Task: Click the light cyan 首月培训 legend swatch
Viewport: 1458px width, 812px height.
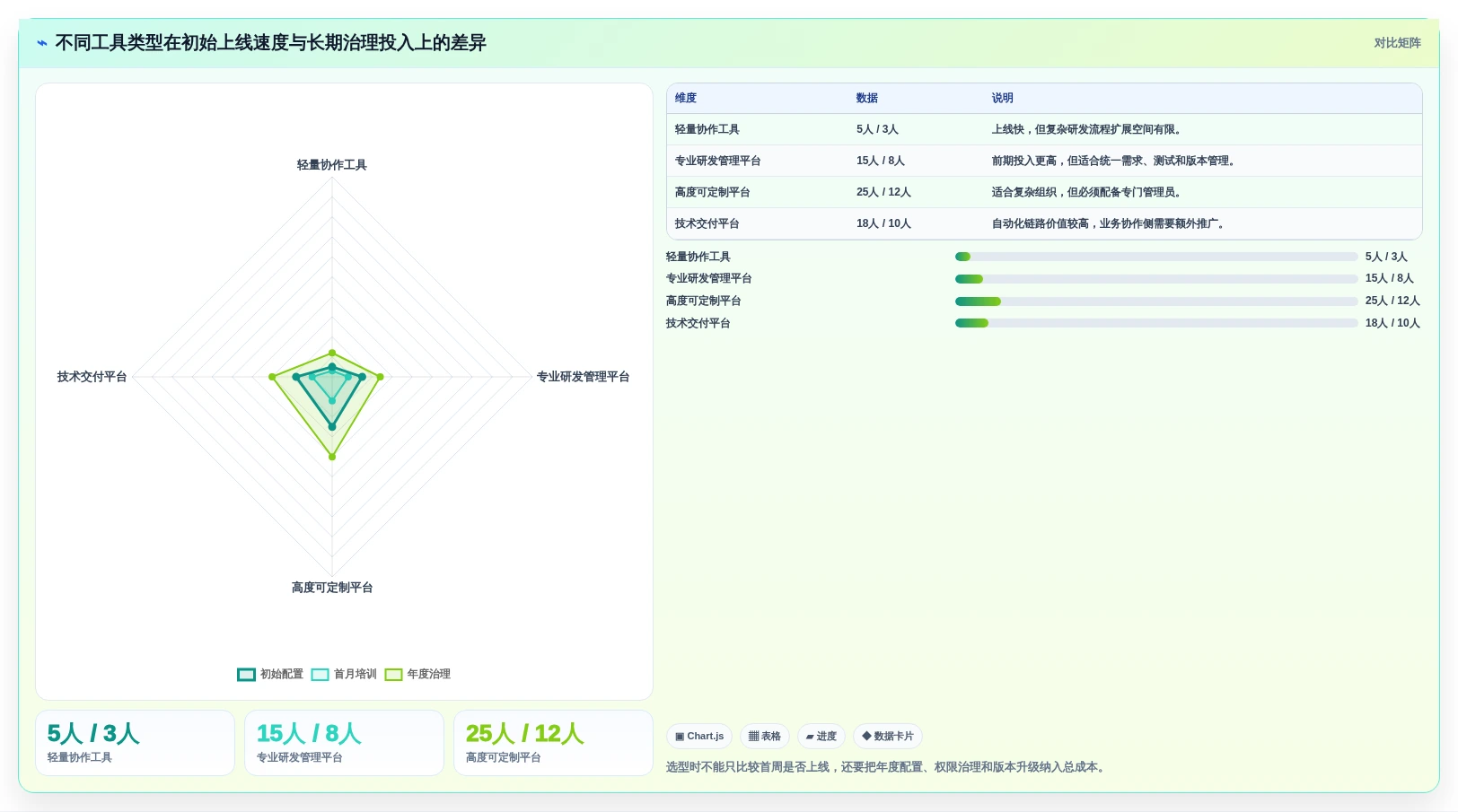Action: tap(321, 675)
